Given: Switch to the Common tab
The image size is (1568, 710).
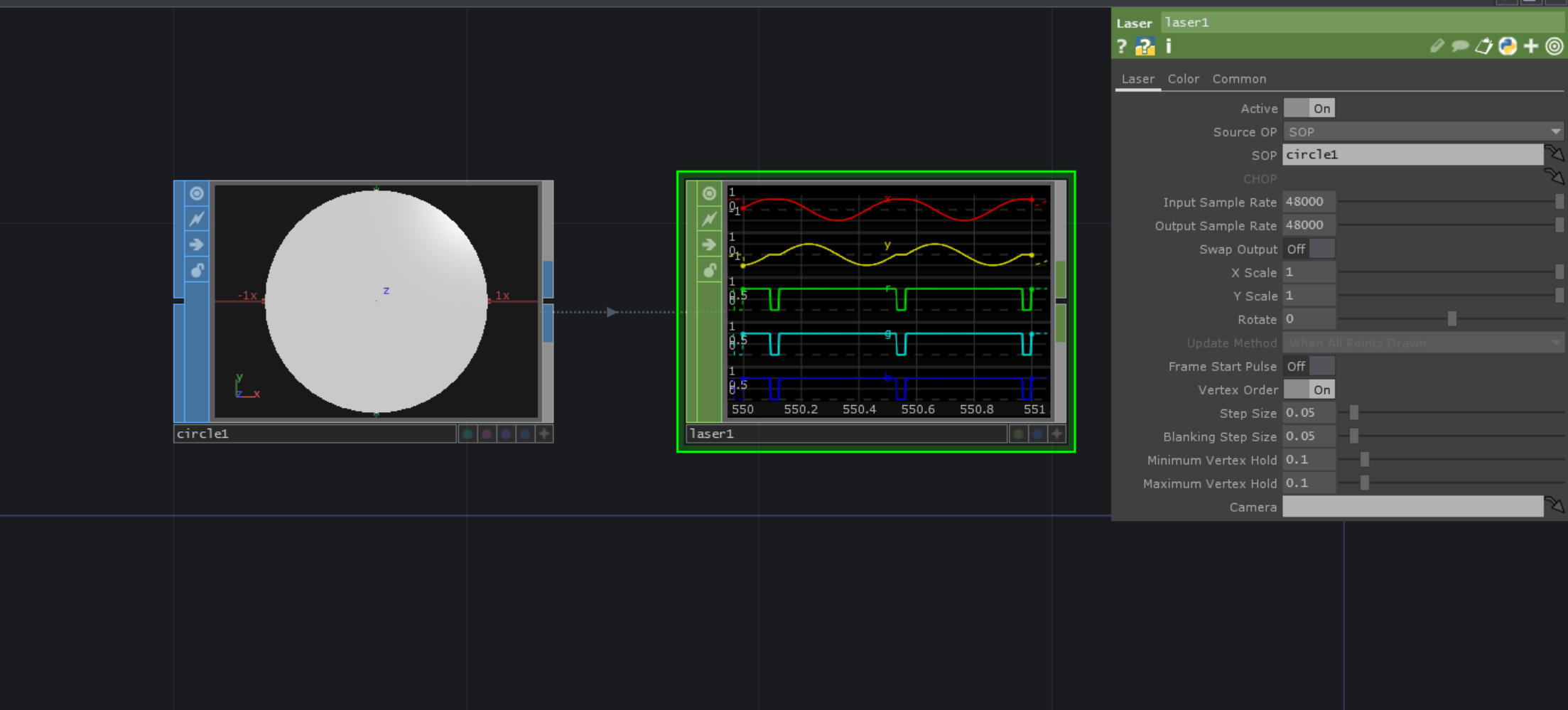Looking at the screenshot, I should point(1239,79).
